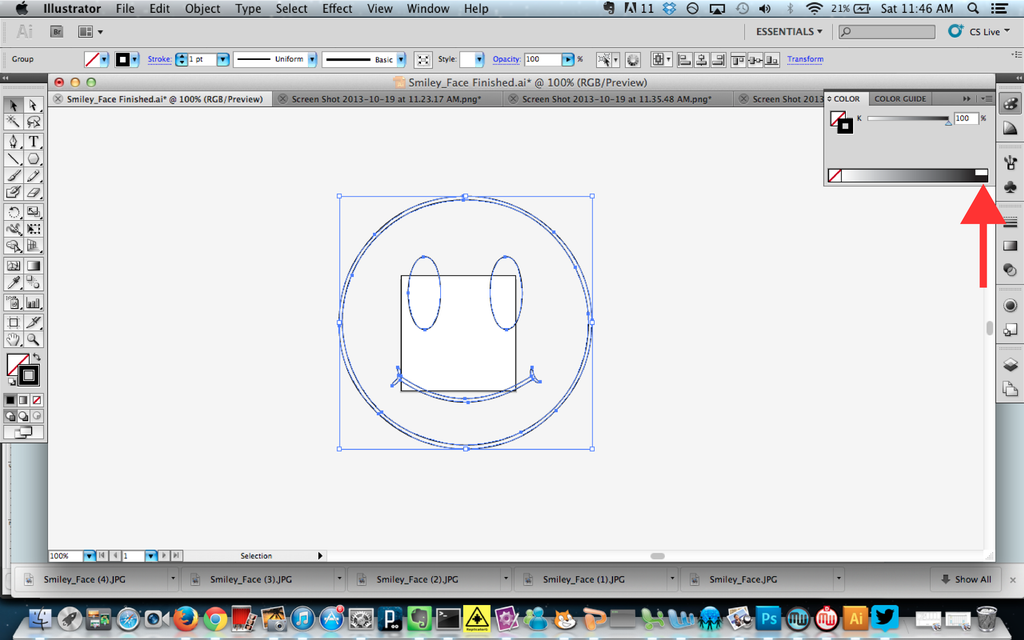This screenshot has height=640, width=1024.
Task: Choose the Eyedropper tool
Action: tap(13, 284)
